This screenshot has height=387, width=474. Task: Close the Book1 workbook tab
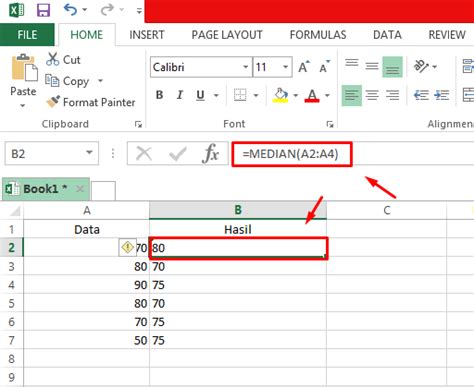(x=80, y=189)
